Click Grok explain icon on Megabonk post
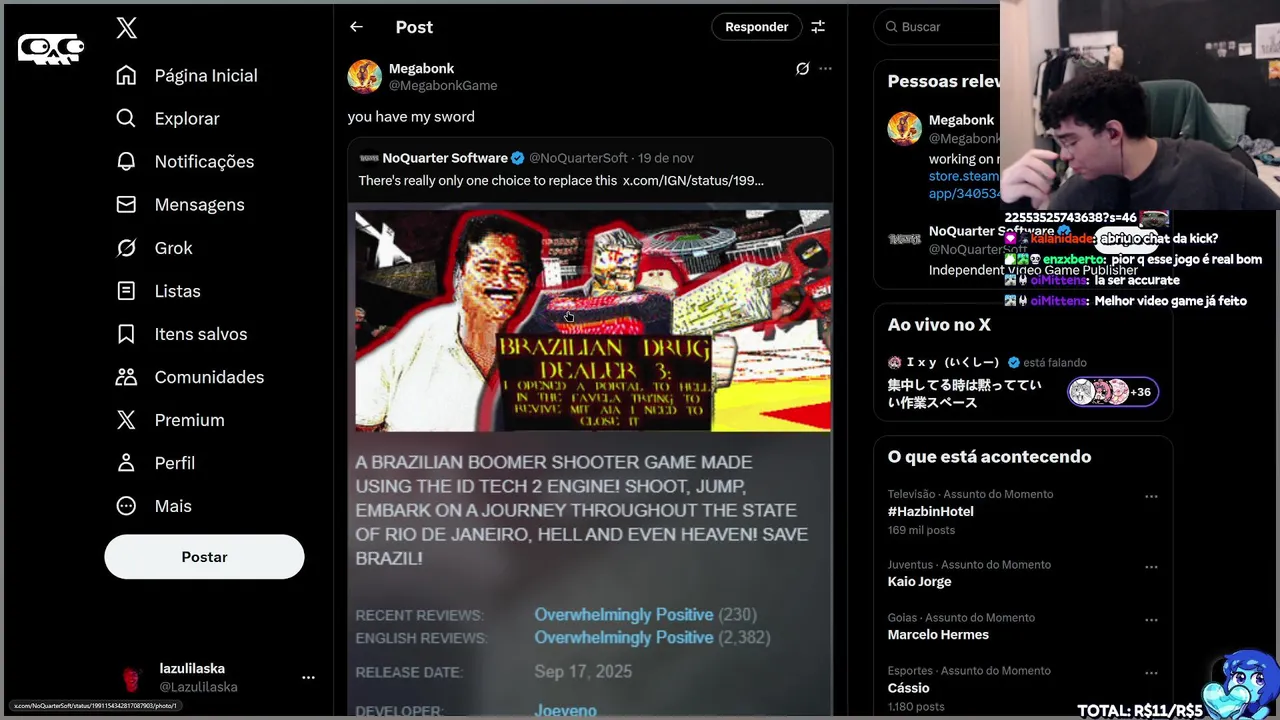The height and width of the screenshot is (720, 1280). [x=802, y=69]
